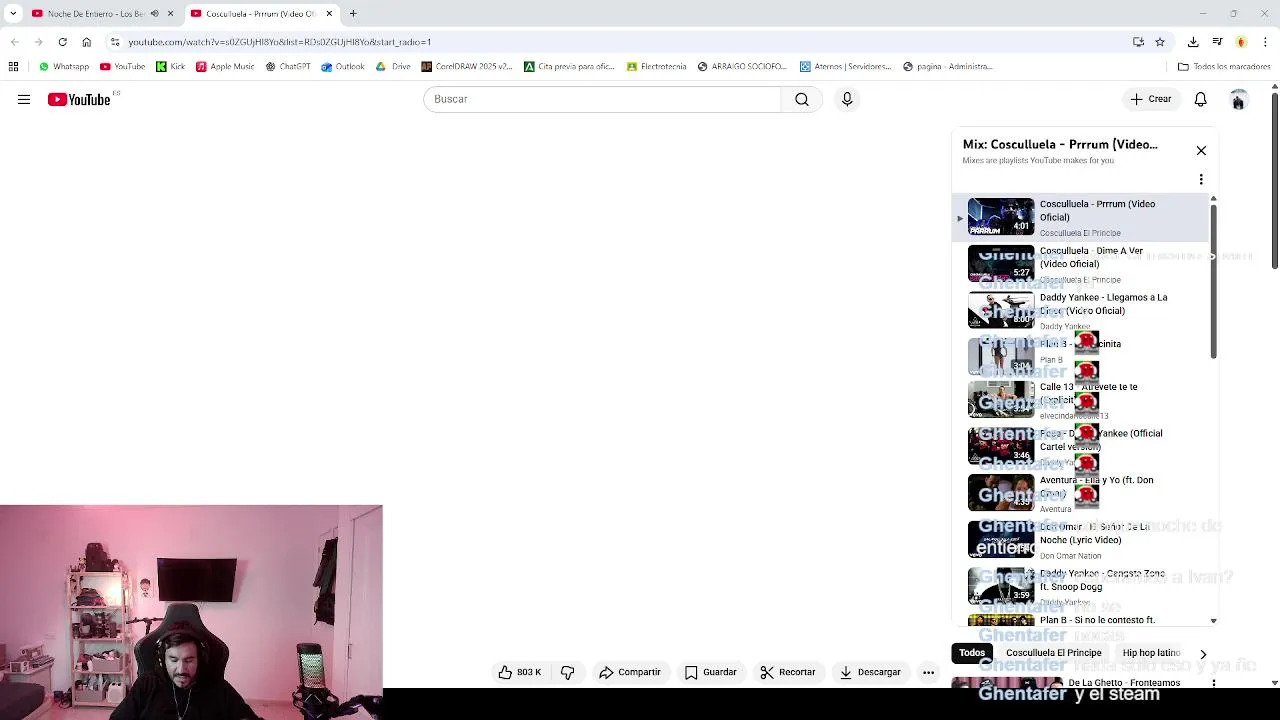This screenshot has height=720, width=1280.
Task: Play Daddy Yankee - Llegamos a La Disco item
Action: (1080, 310)
